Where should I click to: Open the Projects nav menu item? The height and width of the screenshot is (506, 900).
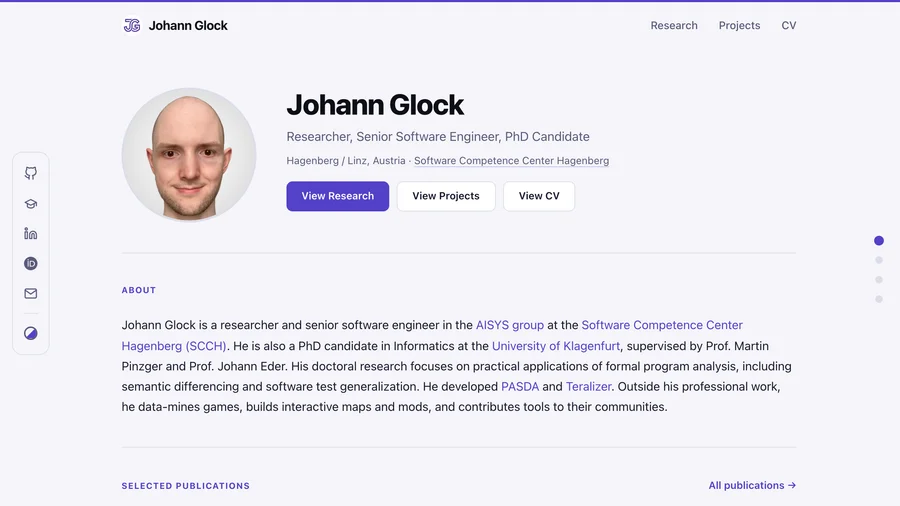pos(739,25)
